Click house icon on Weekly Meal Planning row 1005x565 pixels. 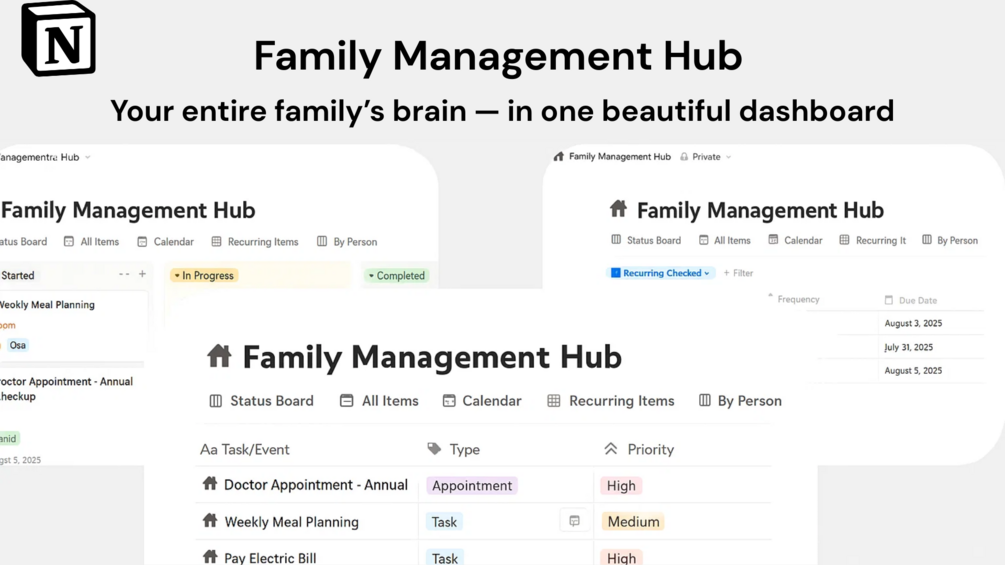coord(210,520)
